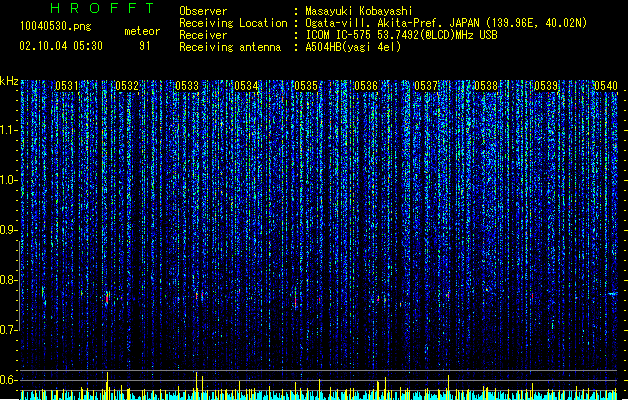Click the 0535 time marker

point(306,86)
